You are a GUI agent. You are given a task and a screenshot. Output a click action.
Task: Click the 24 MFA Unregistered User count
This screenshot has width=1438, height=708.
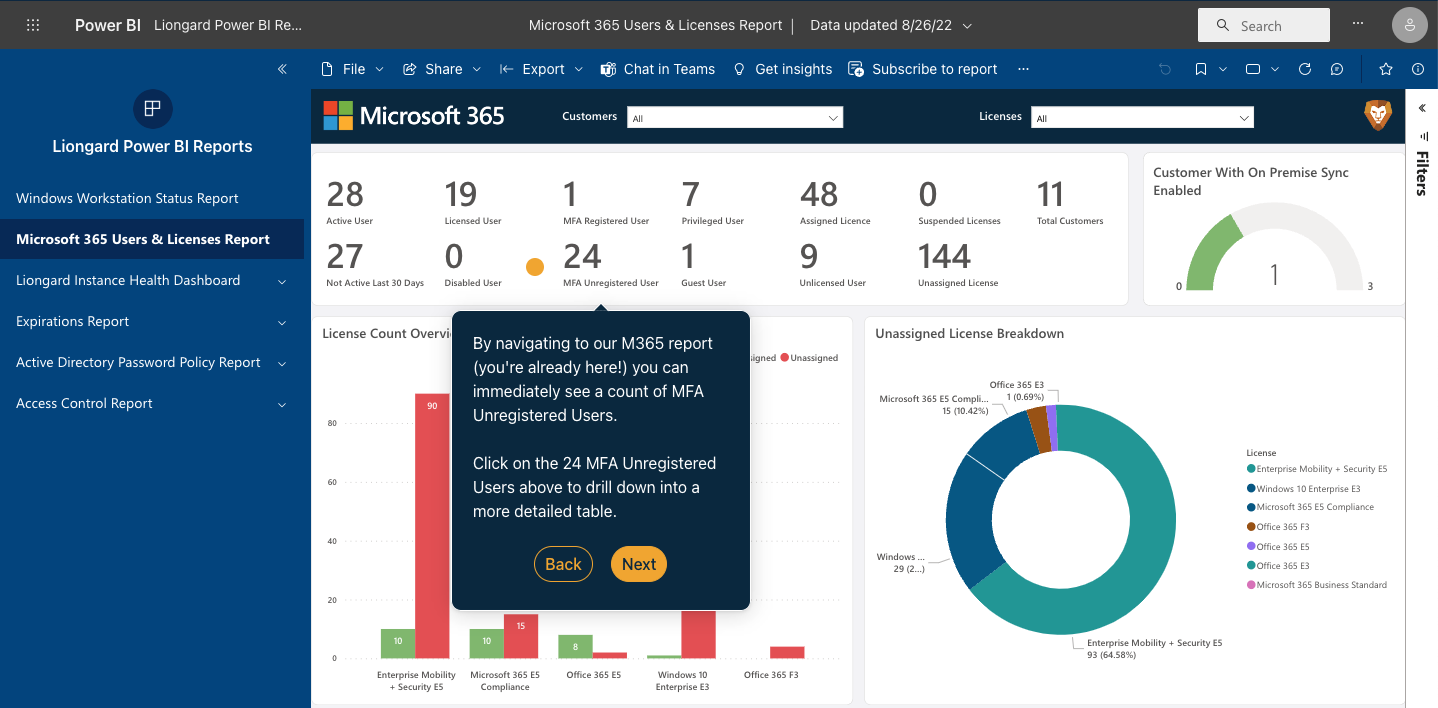pyautogui.click(x=582, y=257)
